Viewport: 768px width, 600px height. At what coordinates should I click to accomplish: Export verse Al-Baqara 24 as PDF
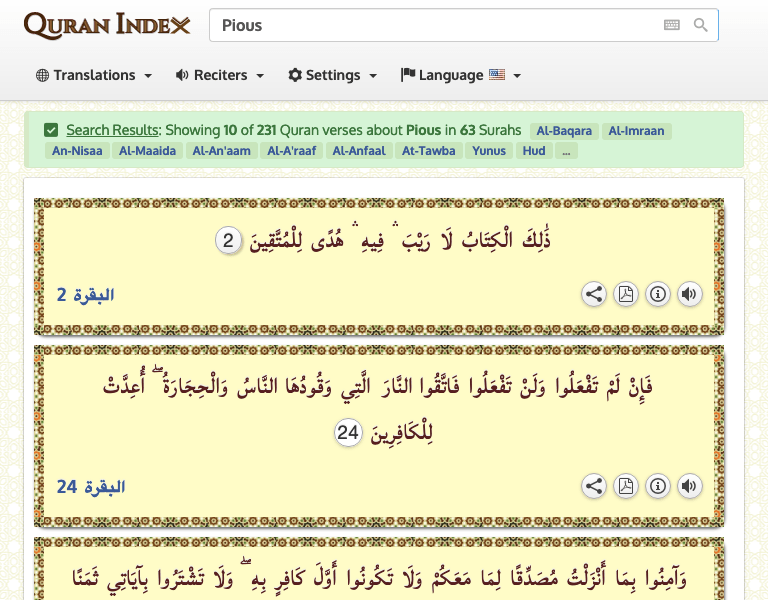[x=626, y=486]
